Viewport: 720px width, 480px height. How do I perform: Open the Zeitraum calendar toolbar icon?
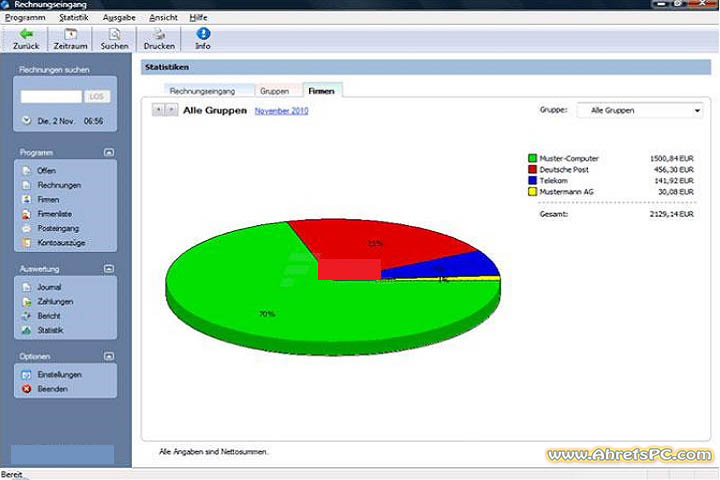pyautogui.click(x=70, y=34)
